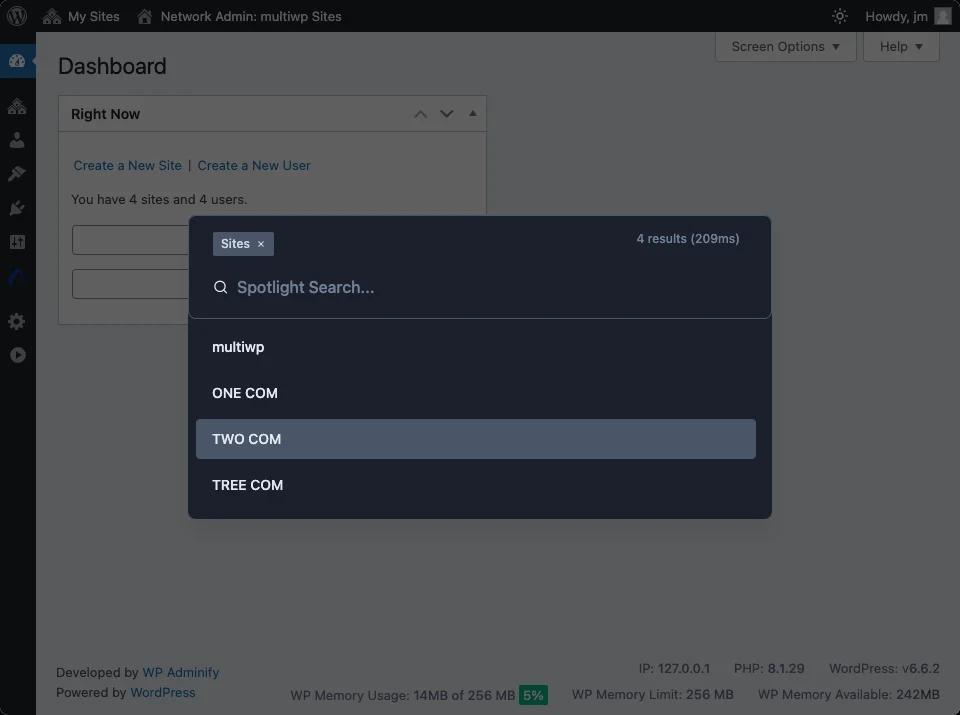
Task: Open the Screen Options dropdown
Action: 785,46
